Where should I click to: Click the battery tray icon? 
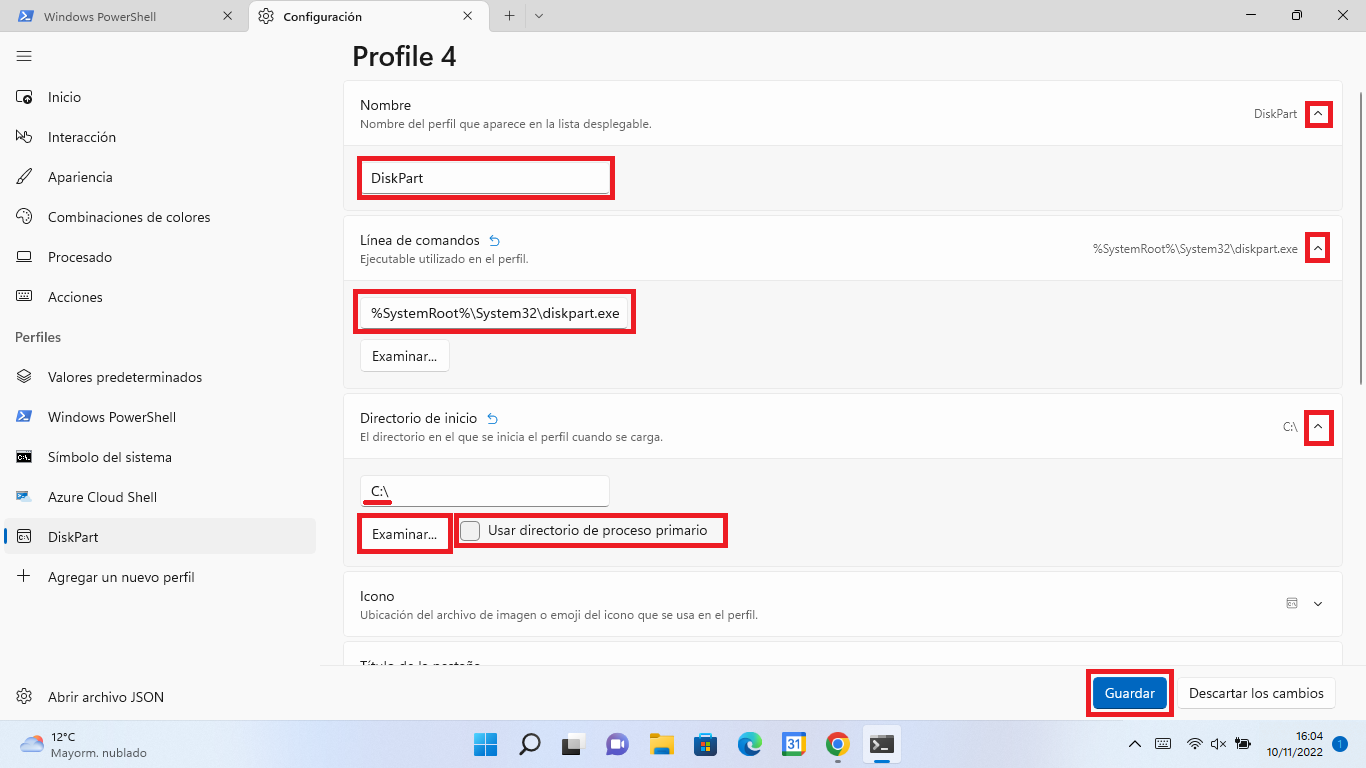pos(1243,744)
